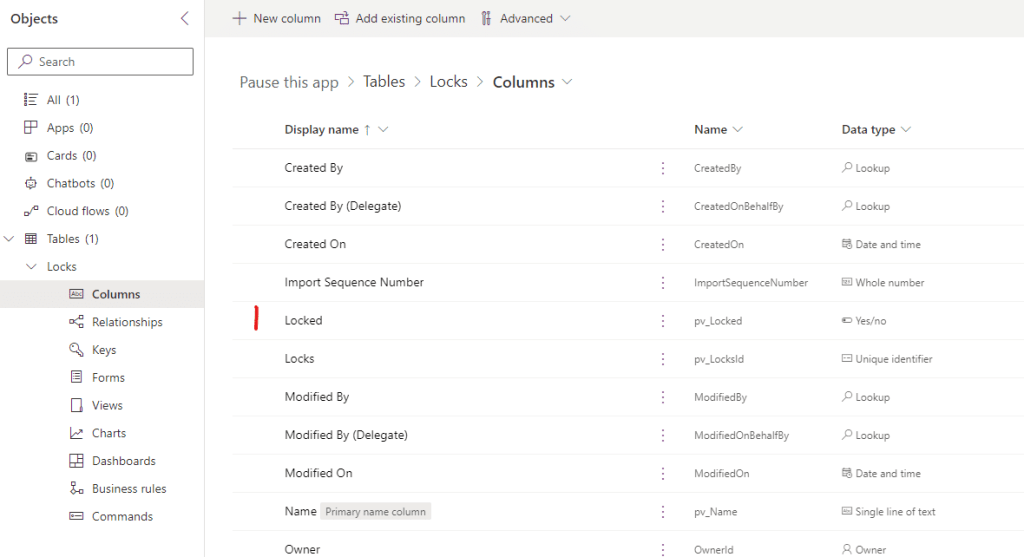Open Keys under Locks
This screenshot has height=557, width=1024.
[93, 350]
